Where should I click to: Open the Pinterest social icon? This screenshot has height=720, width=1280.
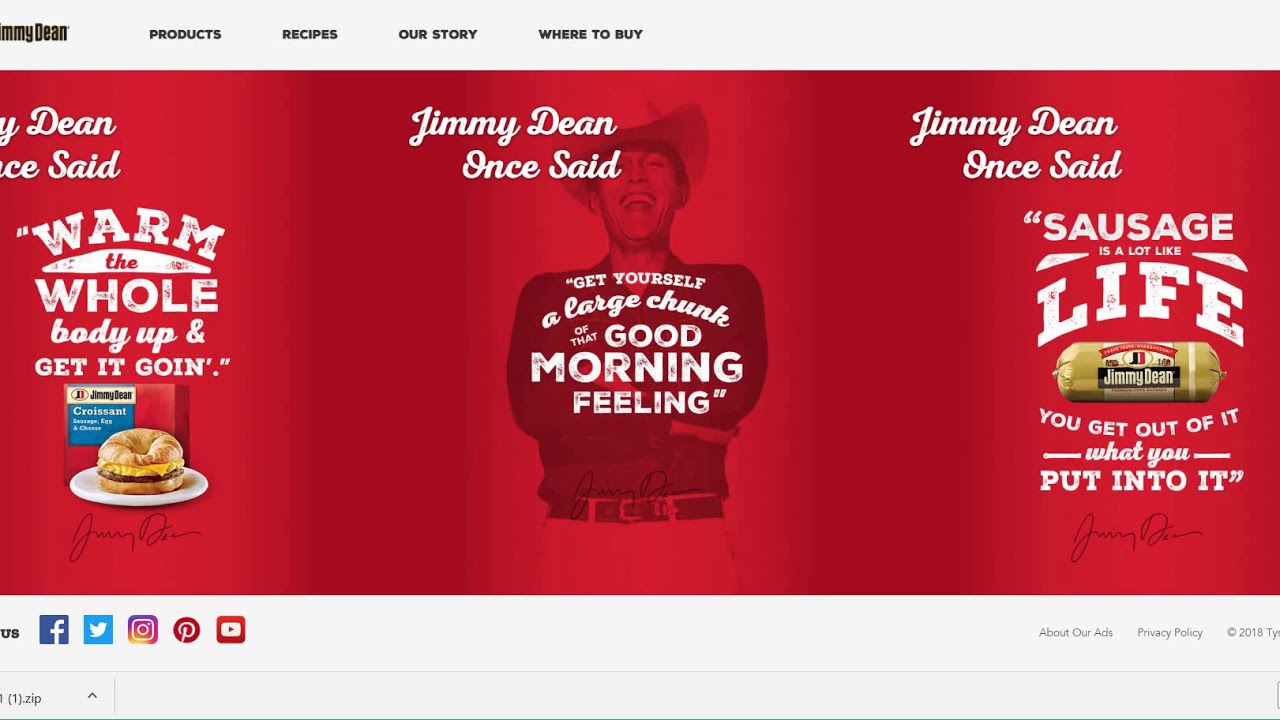point(187,630)
